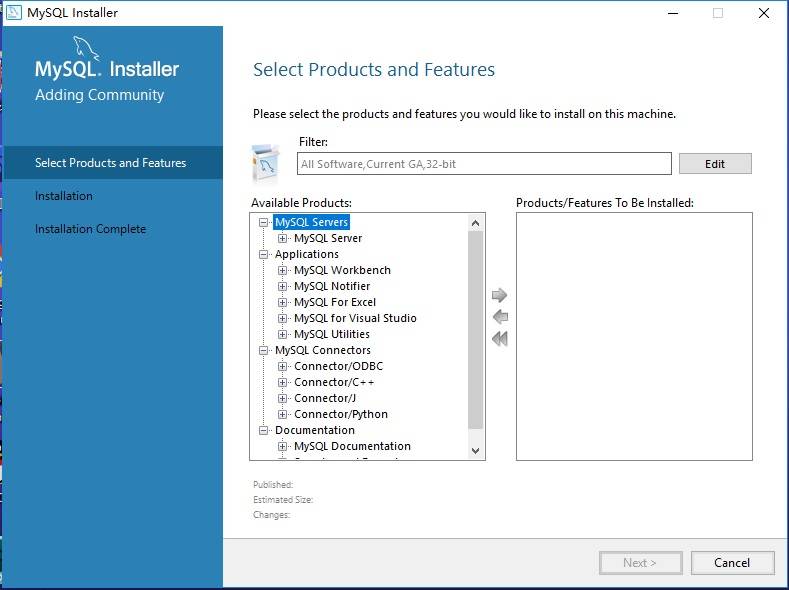
Task: Collapse the Documentation tree node
Action: point(263,431)
